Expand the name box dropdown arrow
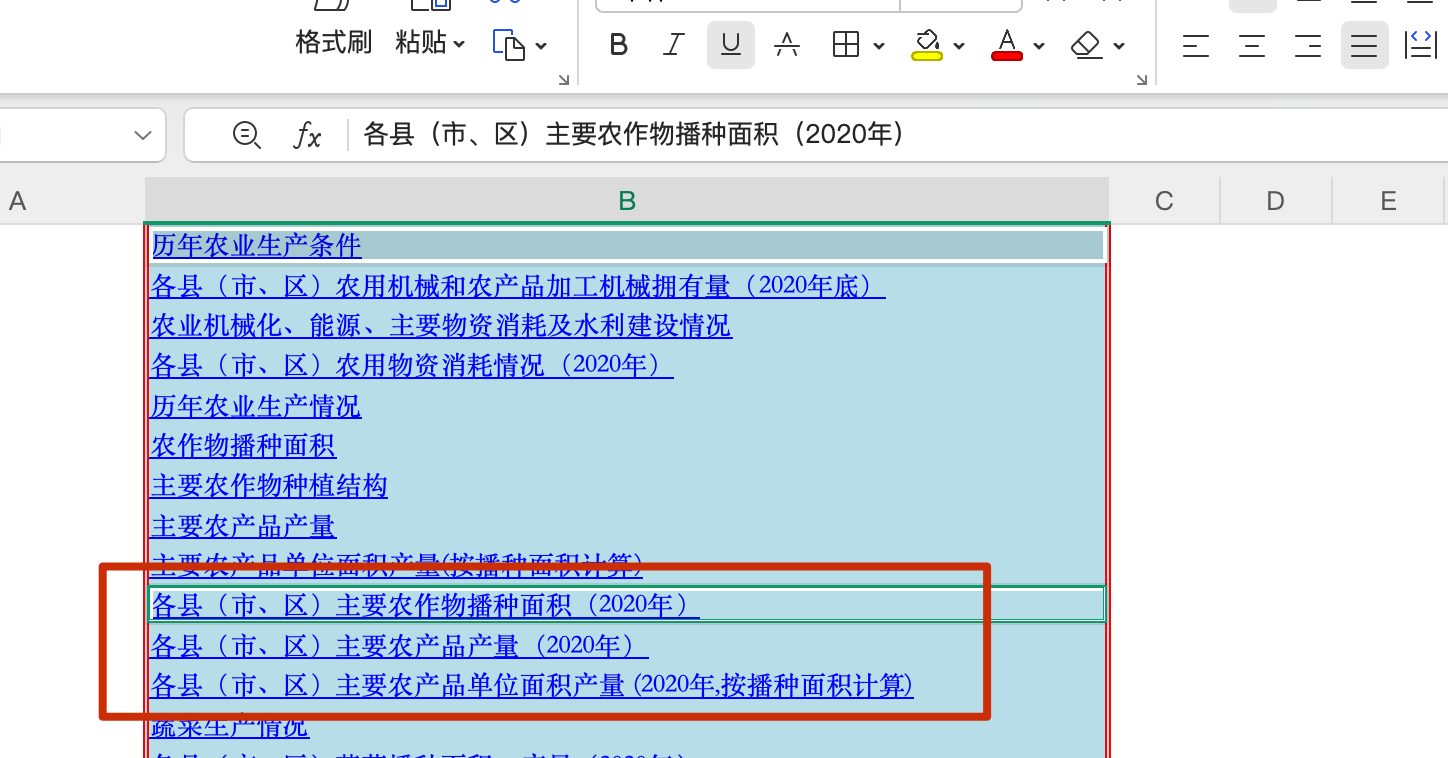The height and width of the screenshot is (758, 1448). tap(143, 135)
